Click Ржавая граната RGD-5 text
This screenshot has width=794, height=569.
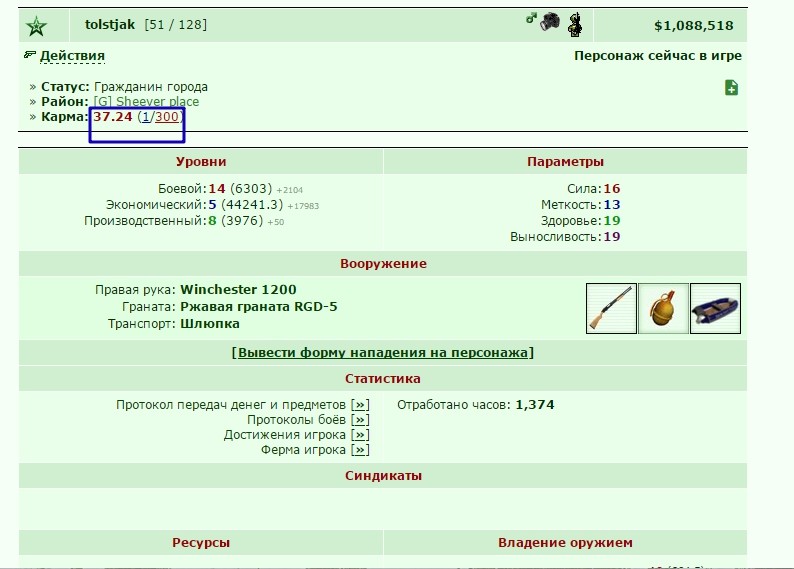point(259,307)
